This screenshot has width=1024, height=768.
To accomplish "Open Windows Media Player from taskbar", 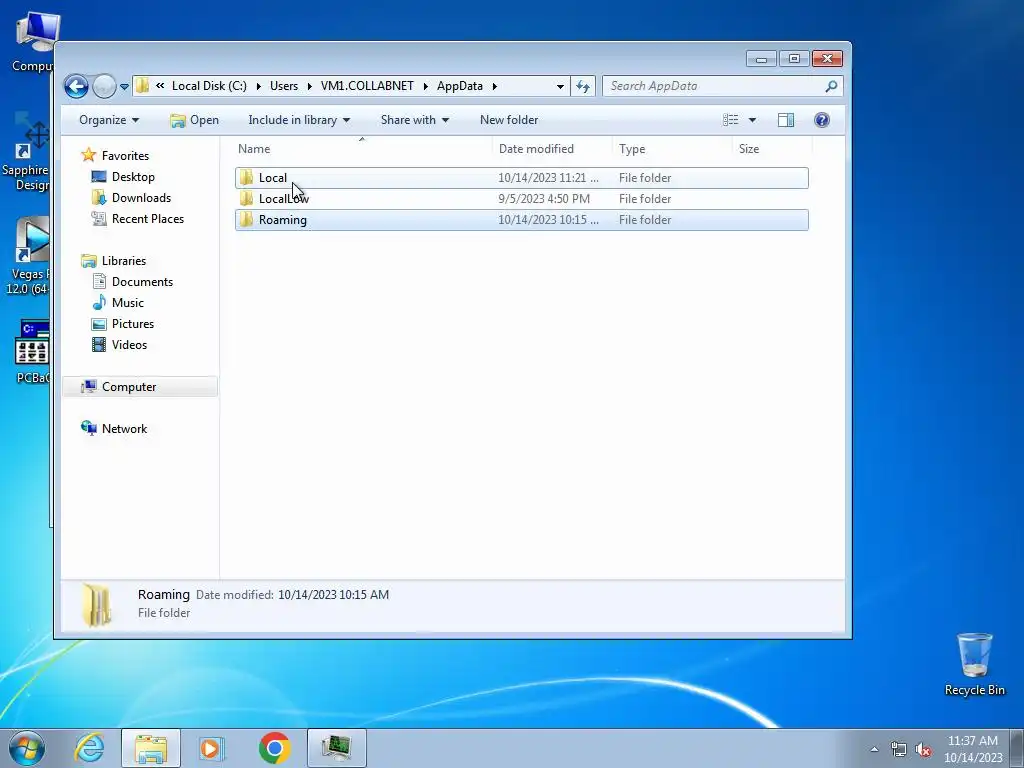I will coord(211,748).
